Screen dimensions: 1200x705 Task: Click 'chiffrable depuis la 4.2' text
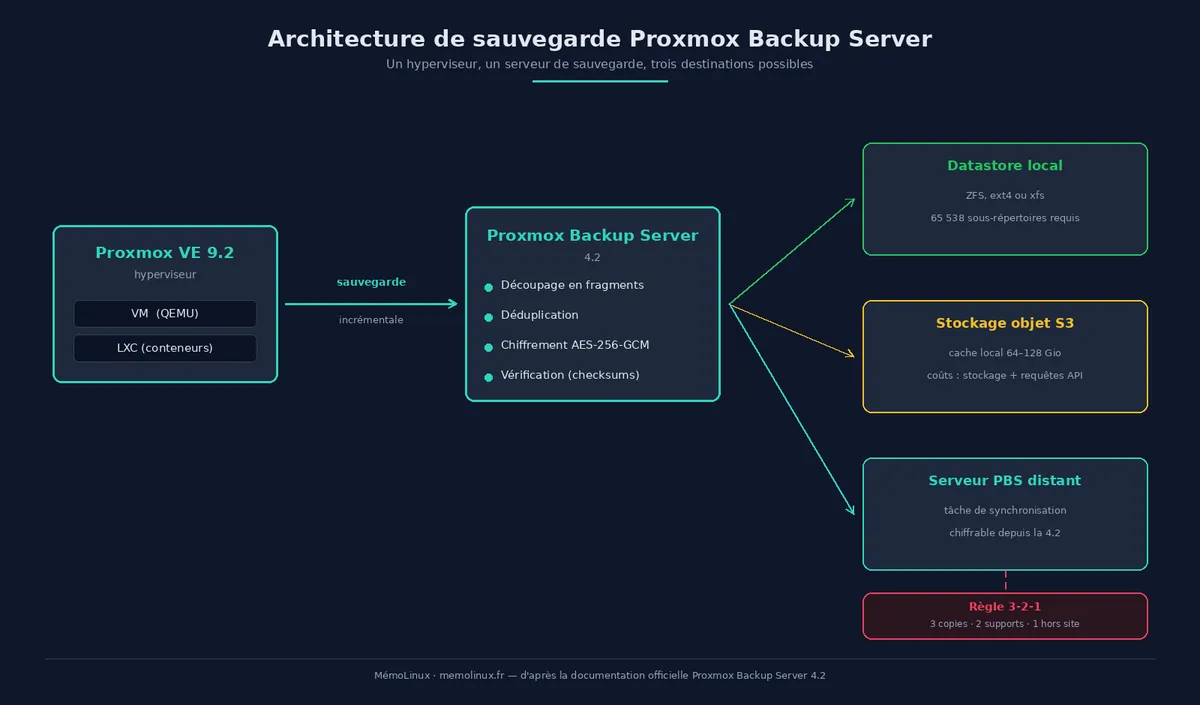[x=1005, y=533]
